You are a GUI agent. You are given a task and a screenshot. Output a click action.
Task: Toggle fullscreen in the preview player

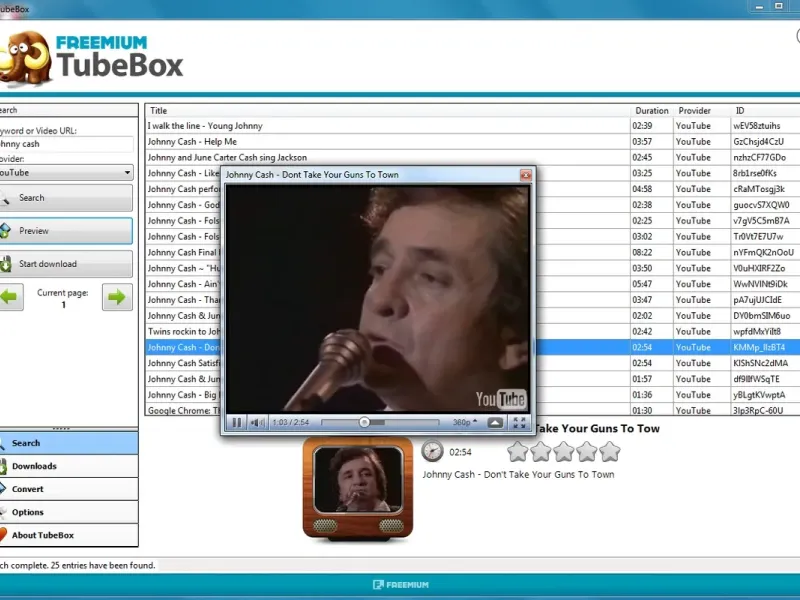(x=519, y=422)
